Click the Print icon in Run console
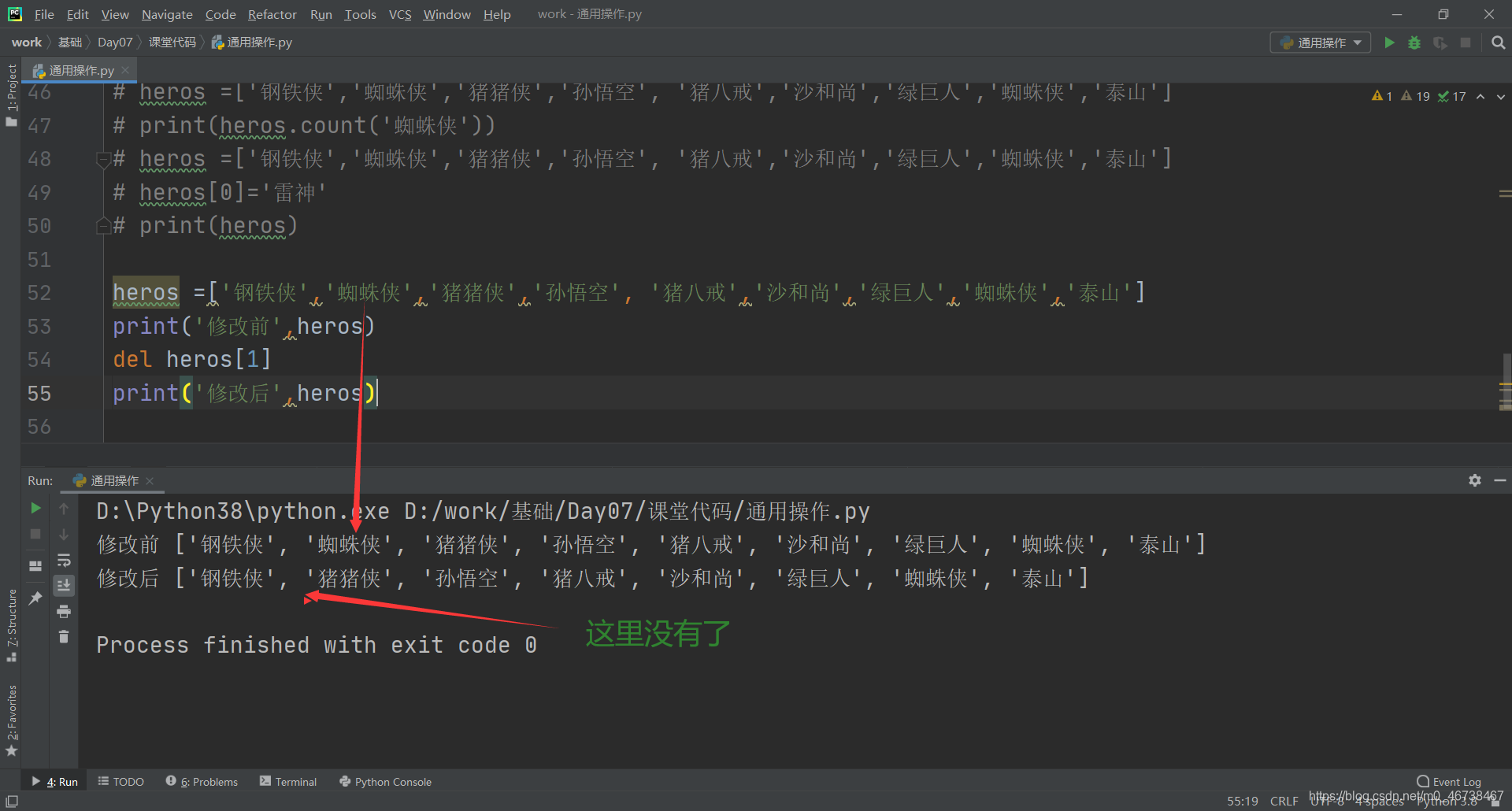1512x811 pixels. 64,611
